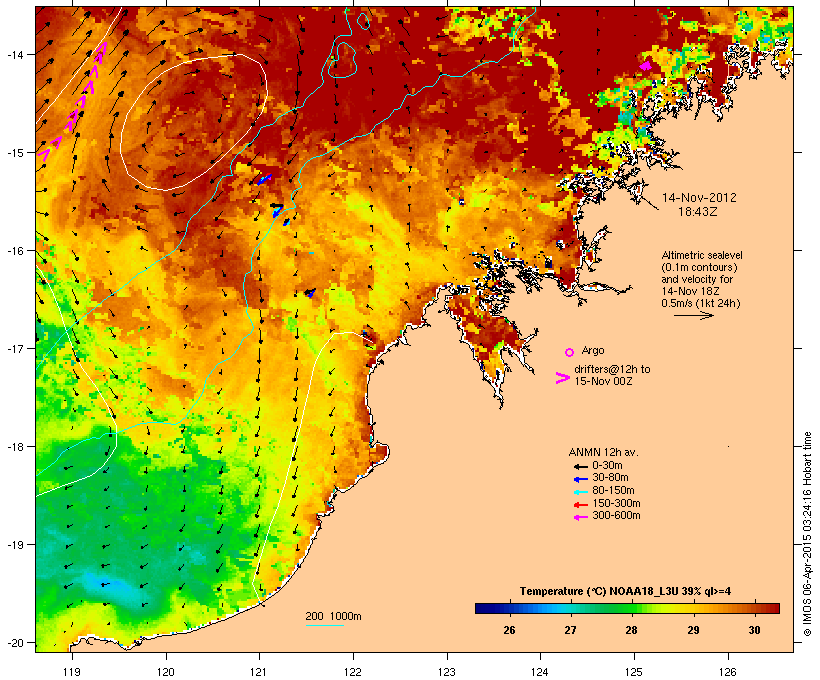Click the 'ANMN 12h av.' legend heading
This screenshot has width=820, height=680.
coord(603,452)
